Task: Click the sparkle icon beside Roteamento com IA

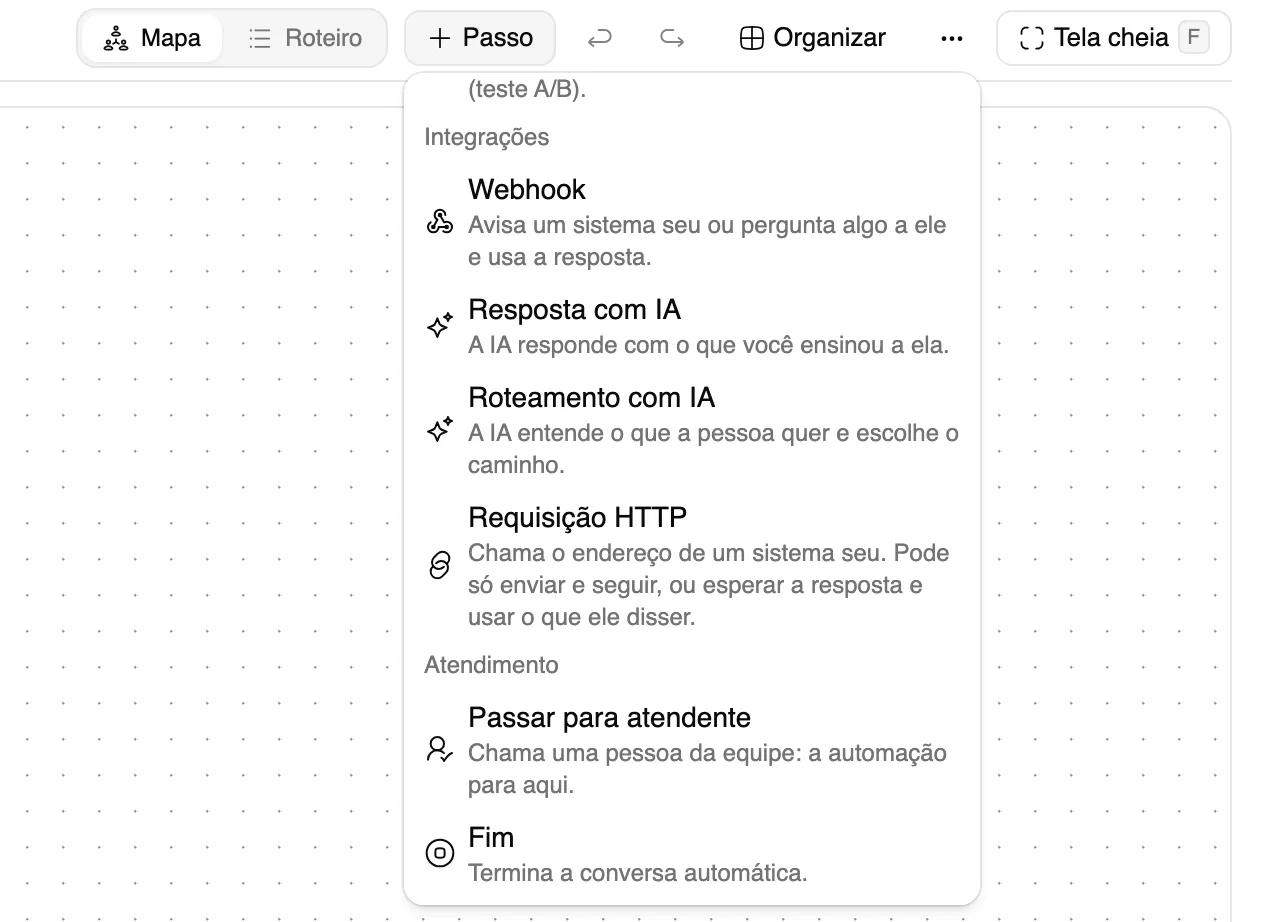Action: click(440, 430)
